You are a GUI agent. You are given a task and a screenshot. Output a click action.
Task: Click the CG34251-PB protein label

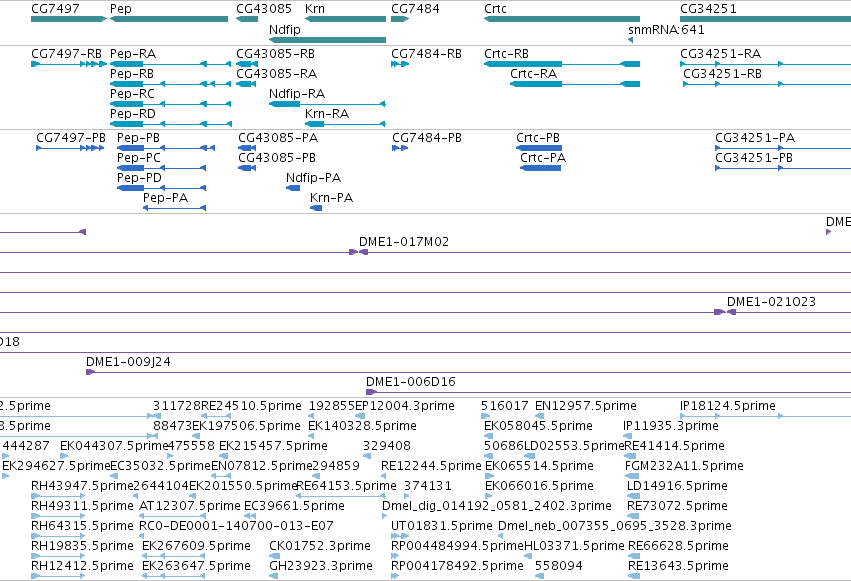point(754,158)
